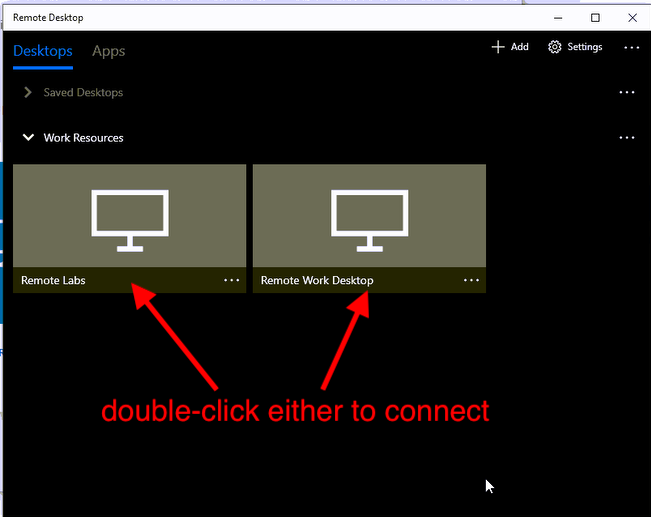Open Work Resources row ellipsis menu

[627, 137]
